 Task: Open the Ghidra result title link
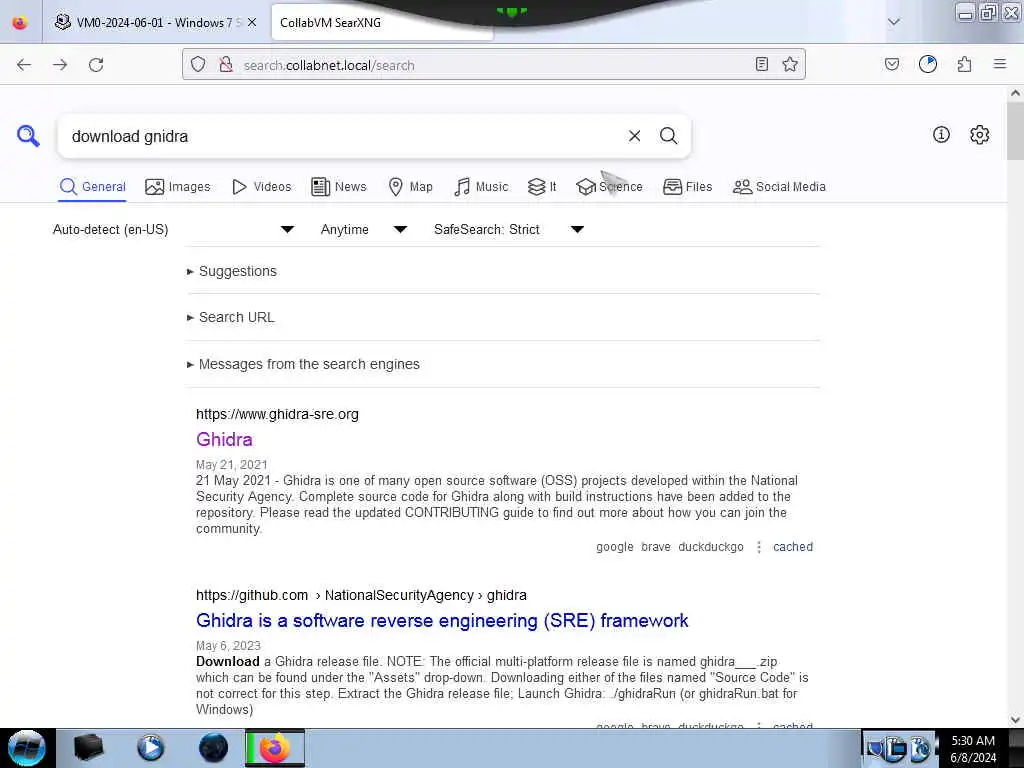224,440
